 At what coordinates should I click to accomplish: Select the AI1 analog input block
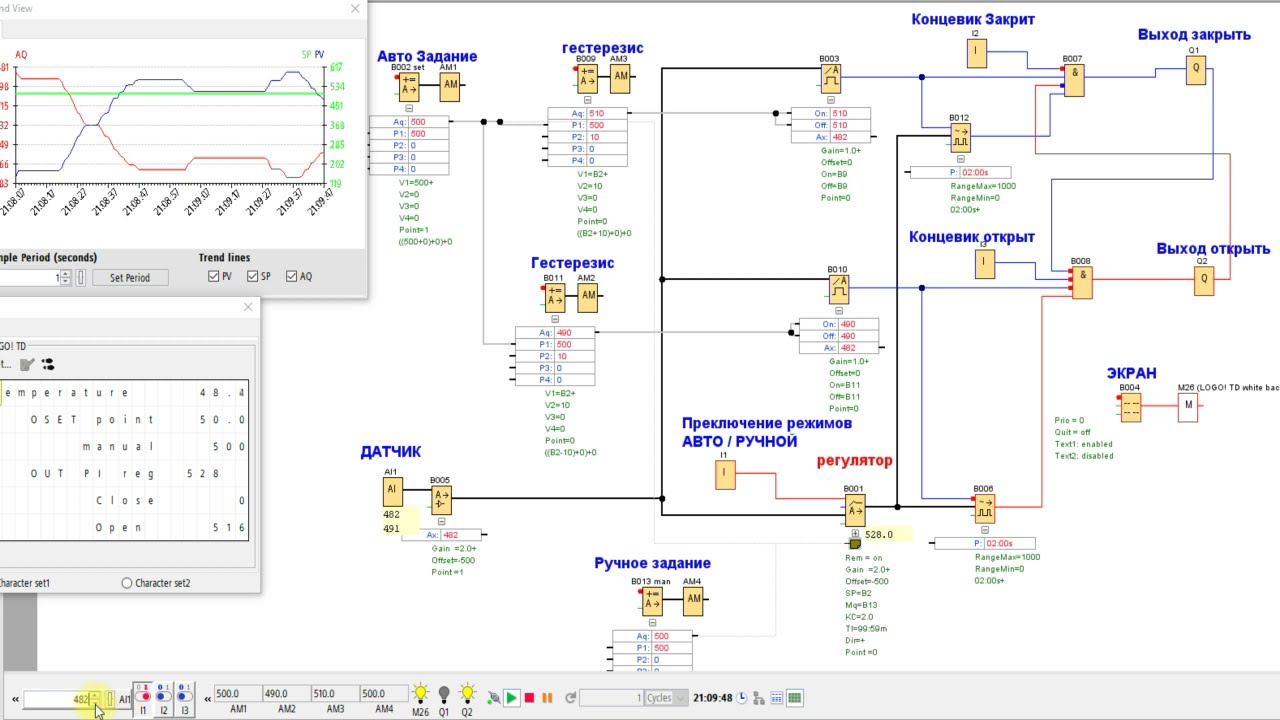pyautogui.click(x=392, y=493)
